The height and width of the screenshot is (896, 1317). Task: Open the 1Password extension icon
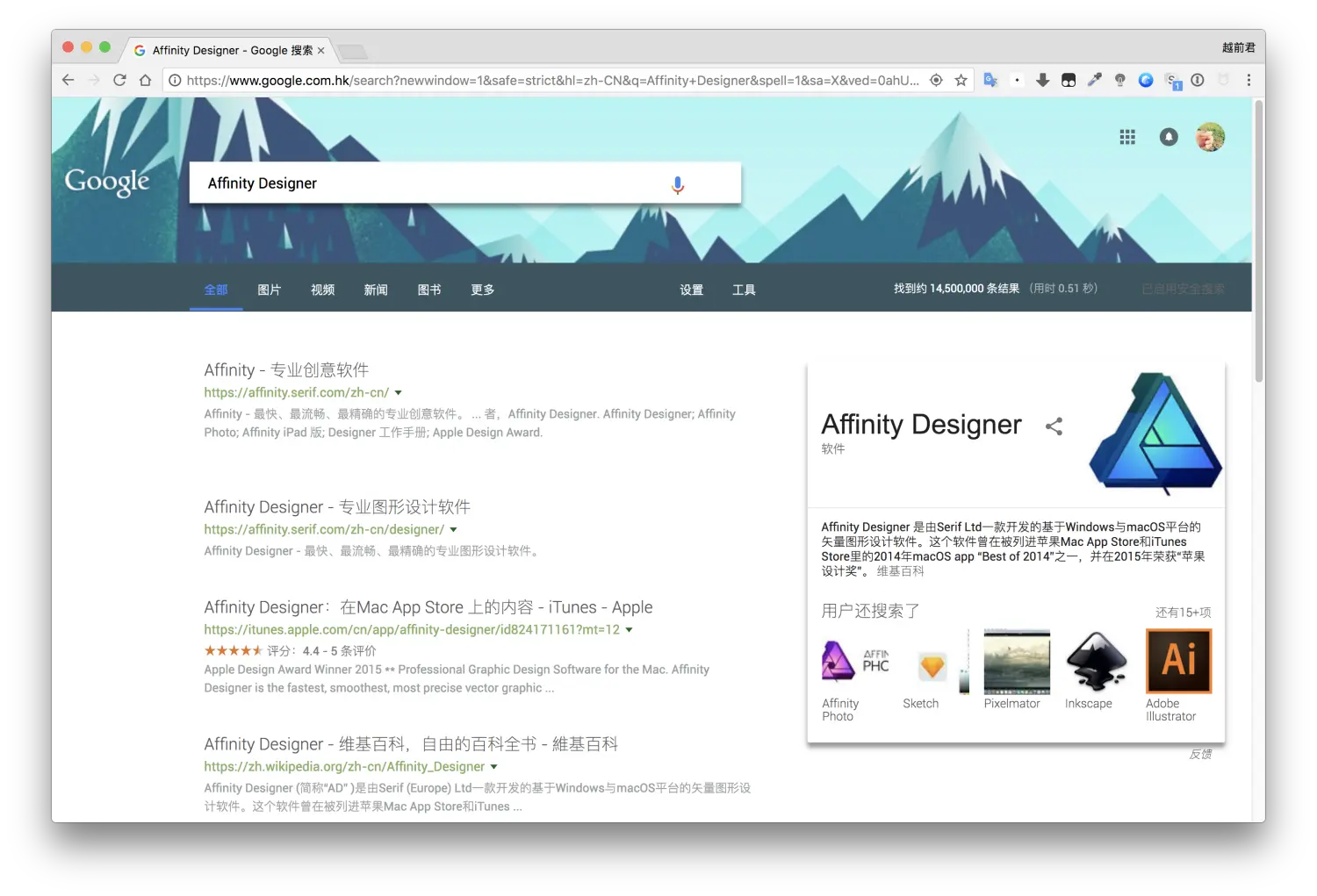click(x=1198, y=80)
